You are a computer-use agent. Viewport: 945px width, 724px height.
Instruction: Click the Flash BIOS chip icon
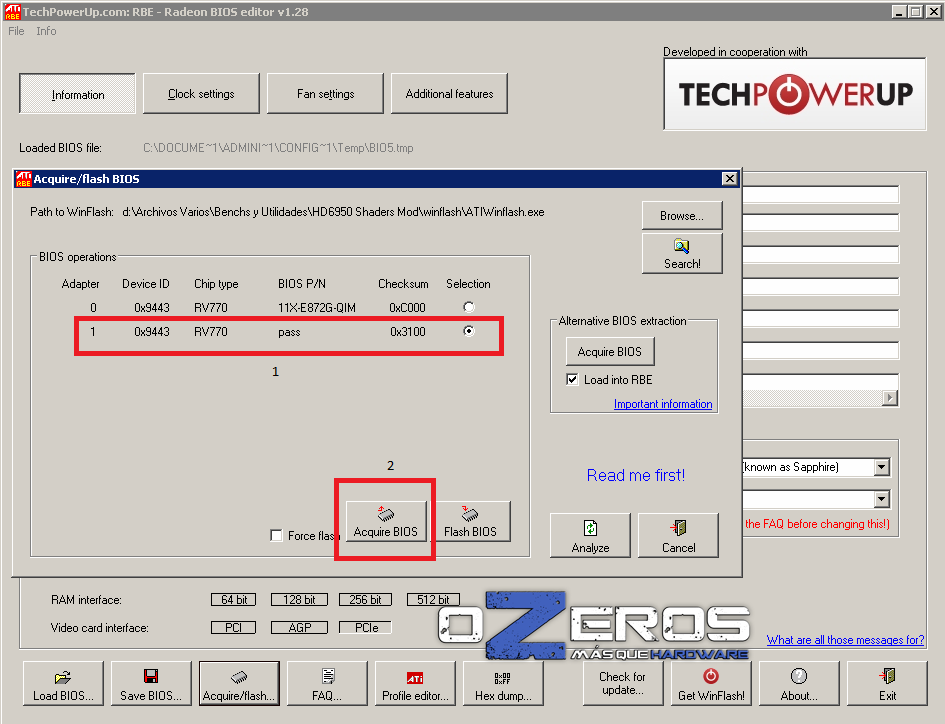(x=470, y=514)
